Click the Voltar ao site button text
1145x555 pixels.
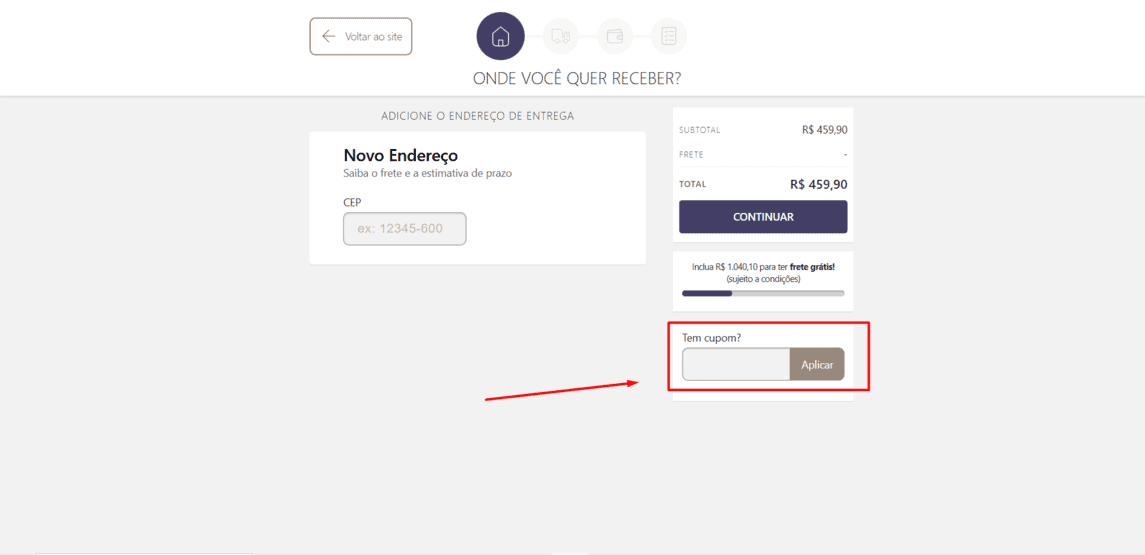(374, 37)
